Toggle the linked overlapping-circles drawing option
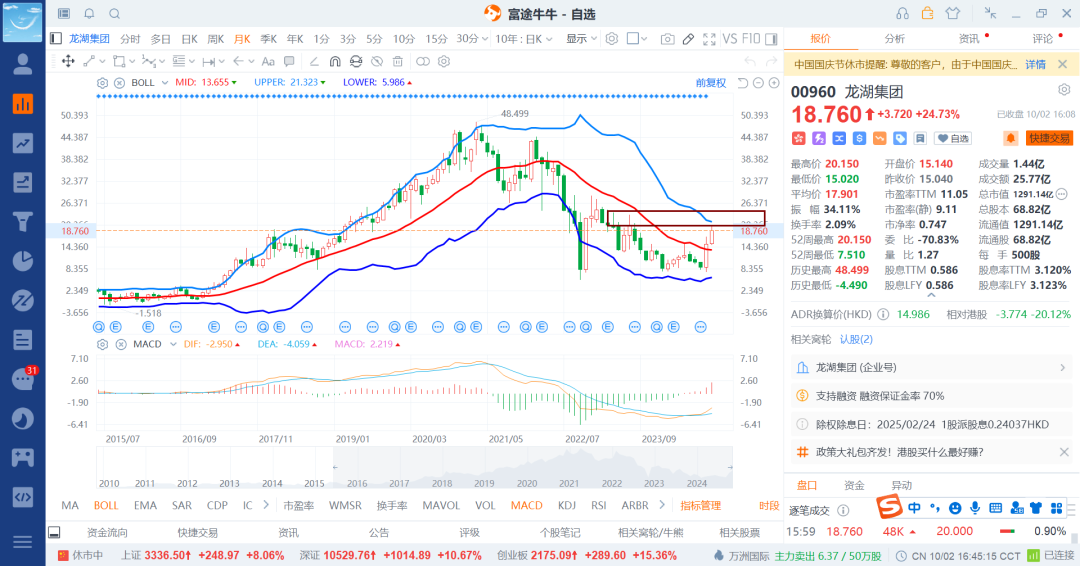Viewport: 1080px width, 566px height. 423,61
